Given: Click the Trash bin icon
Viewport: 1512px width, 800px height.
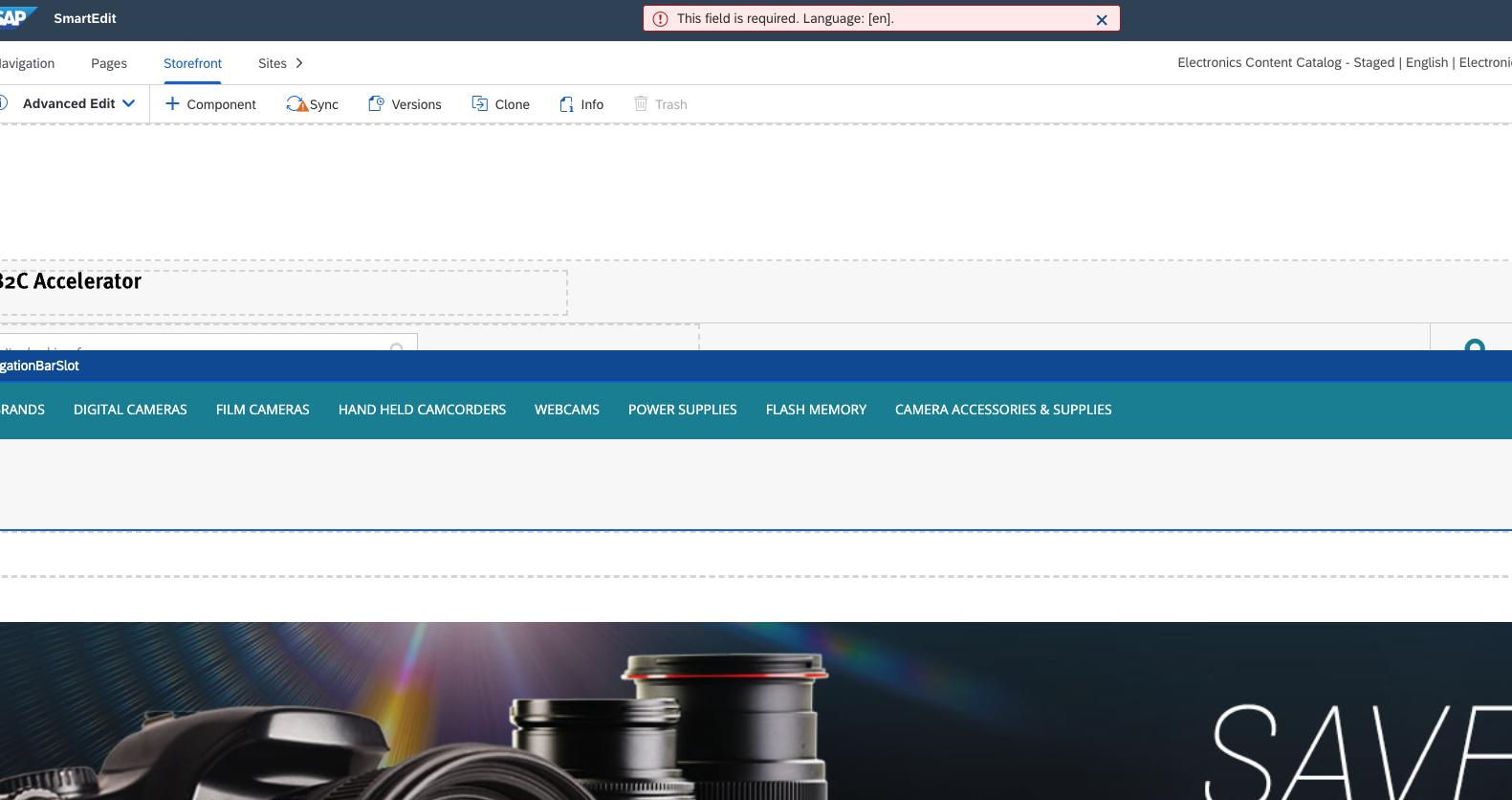Looking at the screenshot, I should (x=641, y=103).
